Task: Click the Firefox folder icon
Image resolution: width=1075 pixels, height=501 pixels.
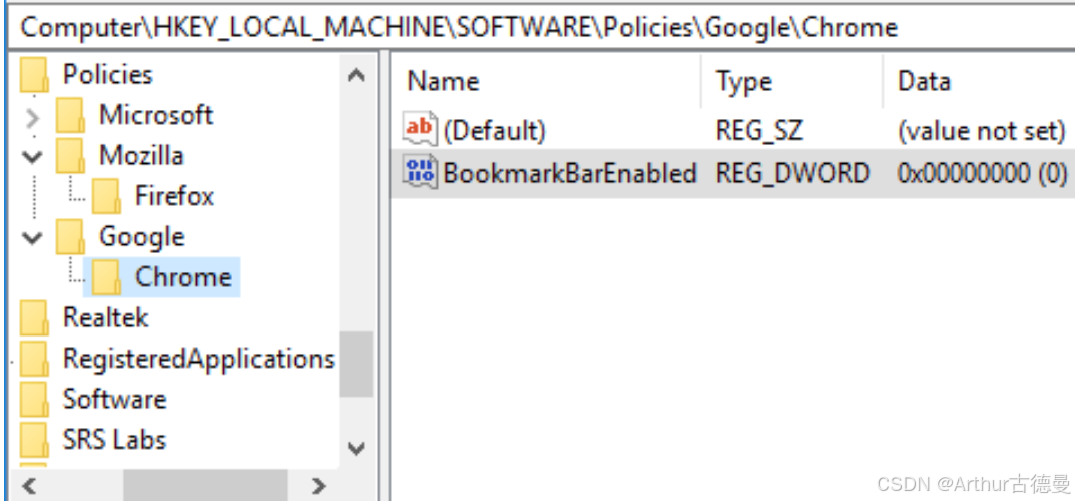Action: pos(106,196)
